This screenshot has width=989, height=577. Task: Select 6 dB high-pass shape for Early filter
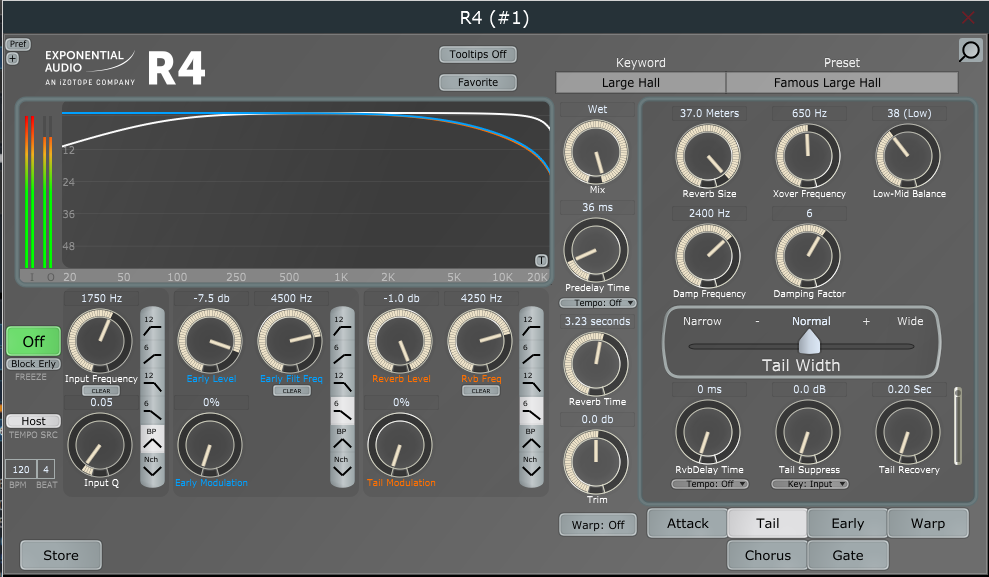[x=342, y=353]
